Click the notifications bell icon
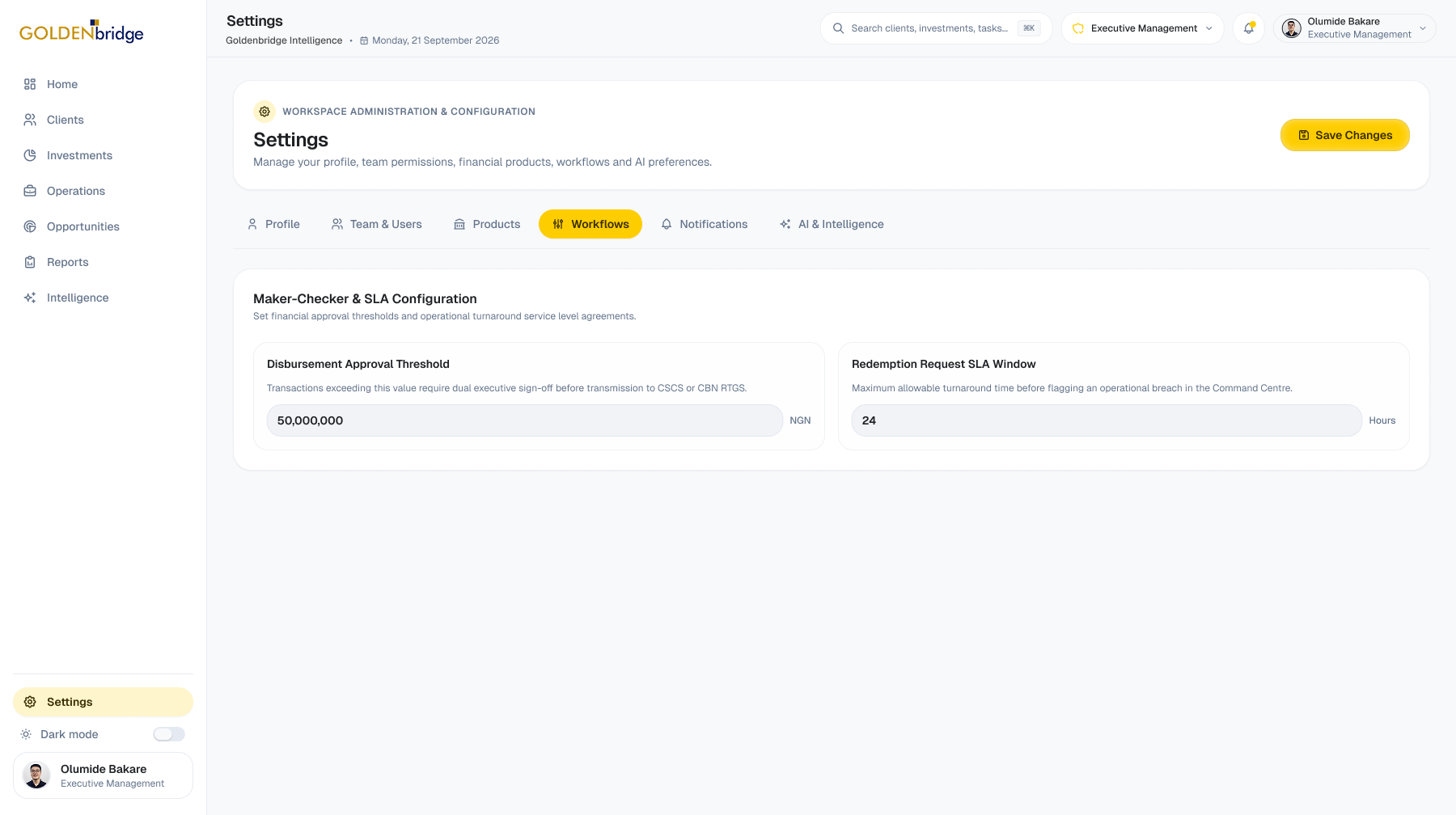The image size is (1456, 815). [x=1249, y=28]
